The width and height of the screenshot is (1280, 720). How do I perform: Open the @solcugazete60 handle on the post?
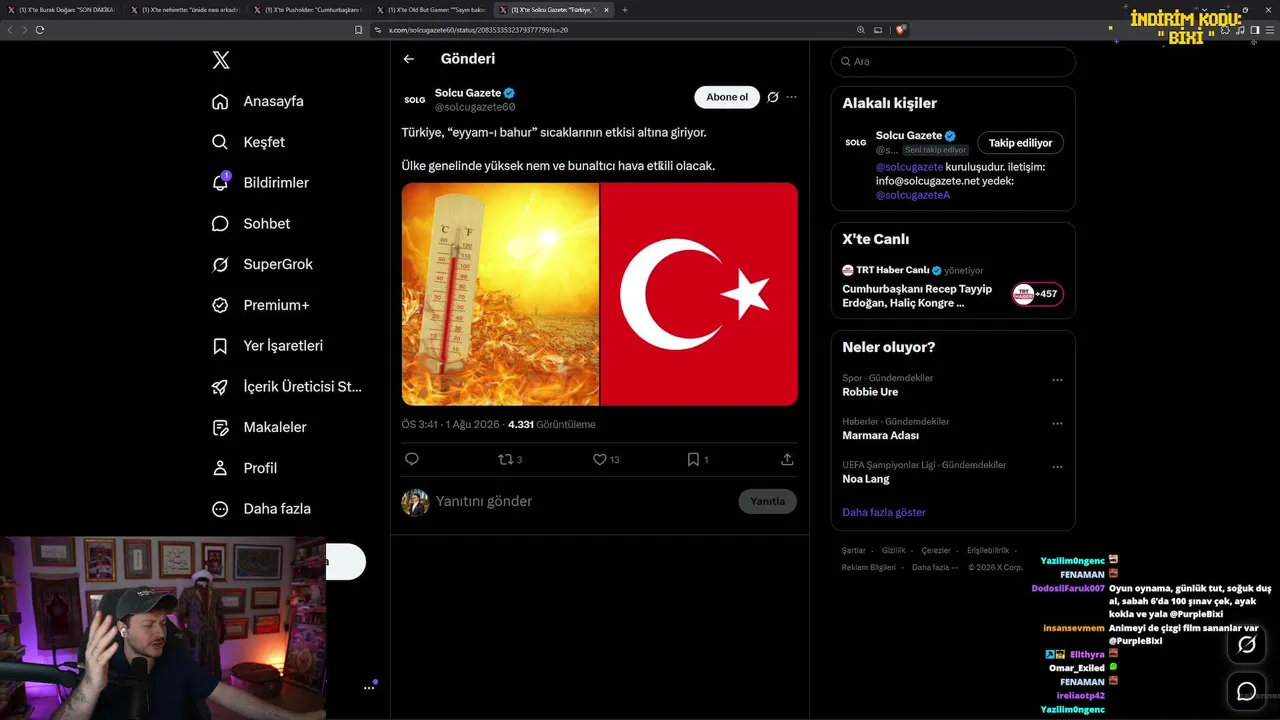coord(475,107)
